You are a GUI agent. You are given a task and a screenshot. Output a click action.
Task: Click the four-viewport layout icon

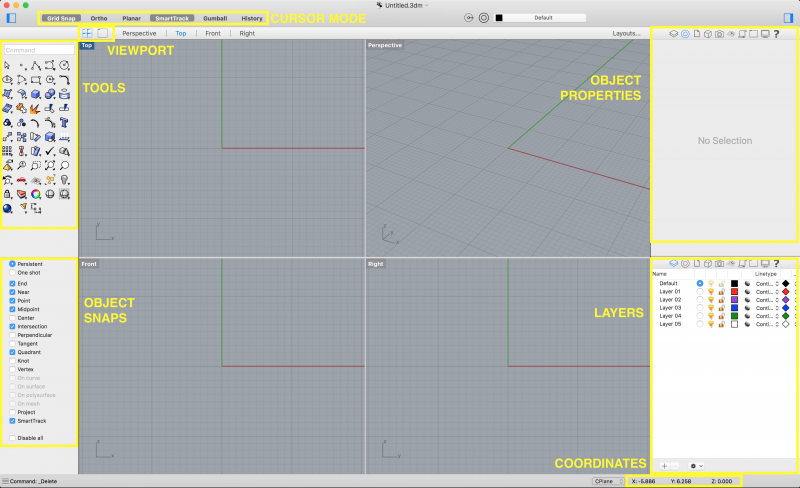(87, 33)
